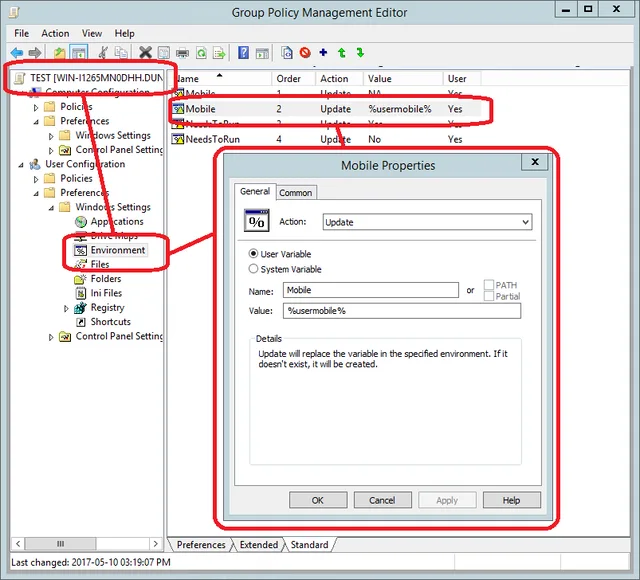This screenshot has width=640, height=580.
Task: Click the black X Delete icon
Action: coord(145,53)
